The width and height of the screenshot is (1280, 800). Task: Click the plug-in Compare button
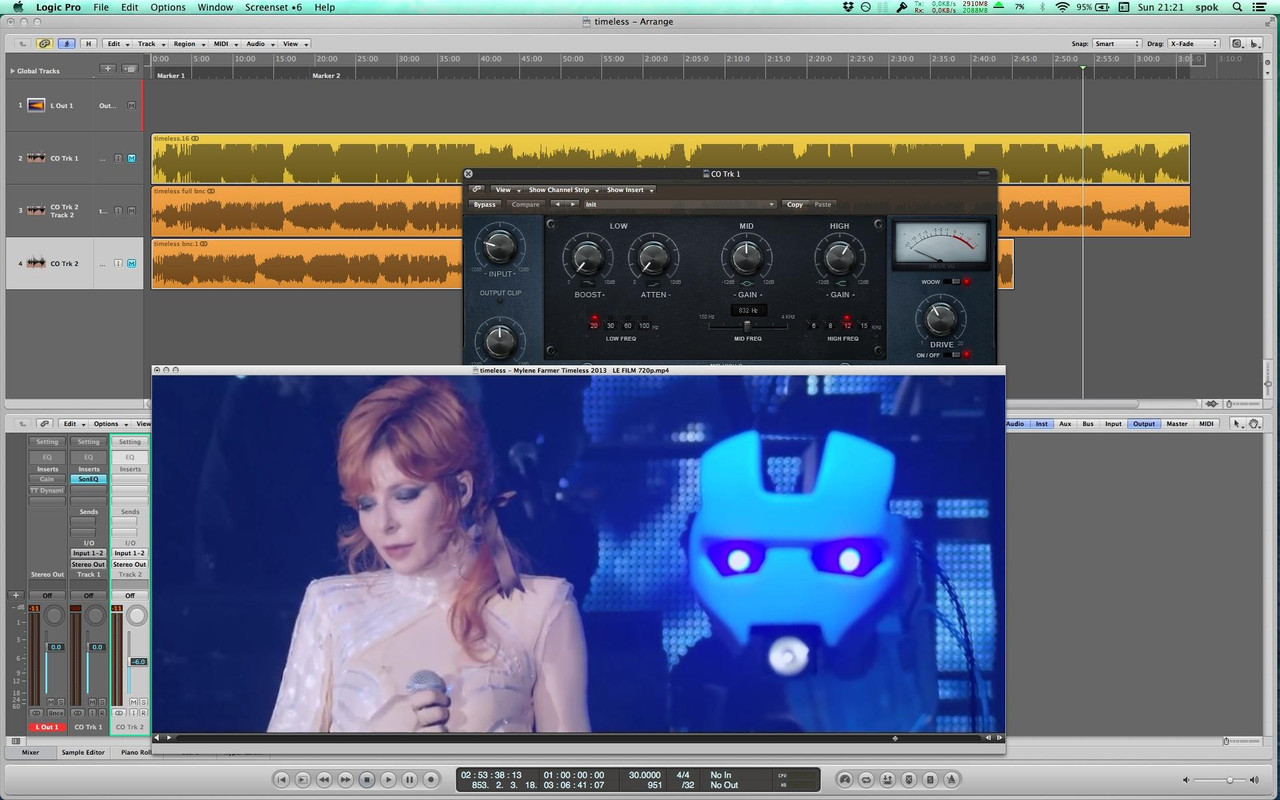pyautogui.click(x=525, y=204)
